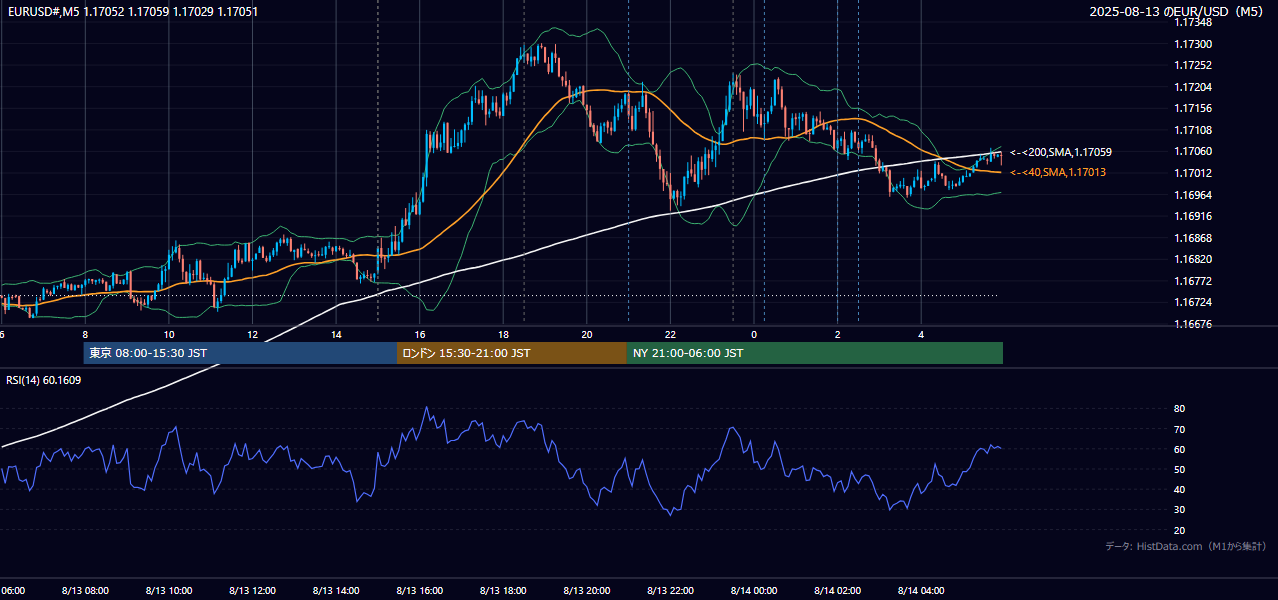Click the 8/13 12:00 time axis label
This screenshot has height=600, width=1278.
pos(252,591)
